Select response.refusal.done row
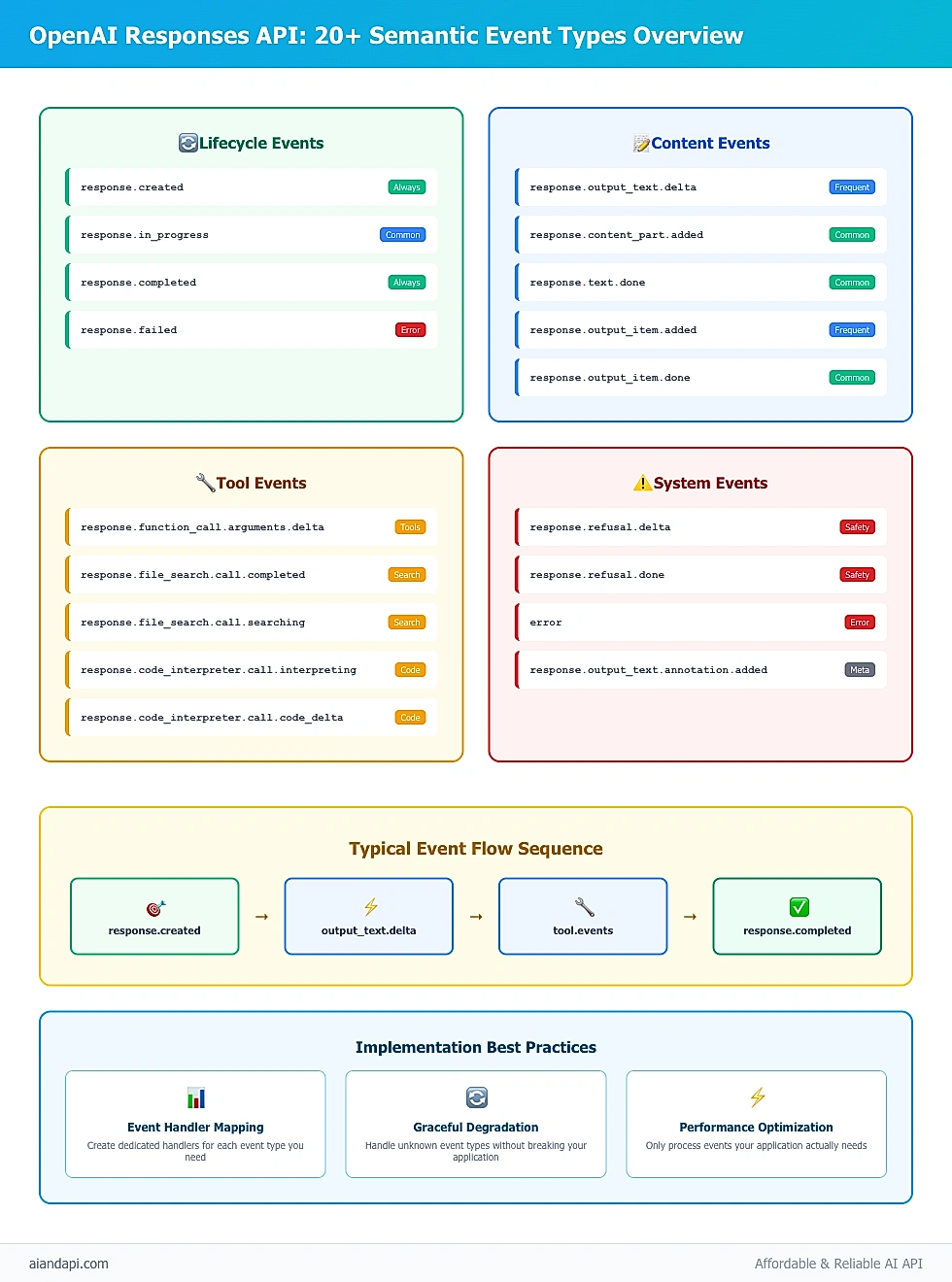 click(x=700, y=575)
